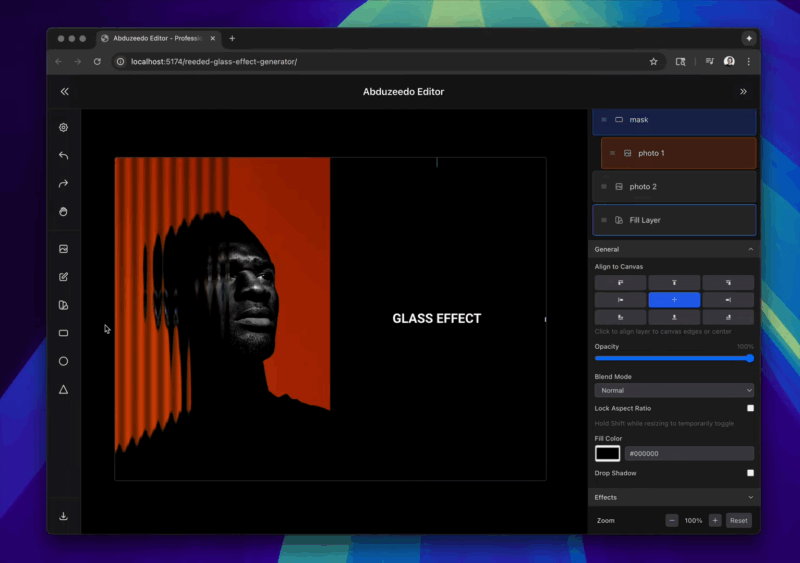Enable the Lock Aspect Ratio checkbox

tap(750, 408)
